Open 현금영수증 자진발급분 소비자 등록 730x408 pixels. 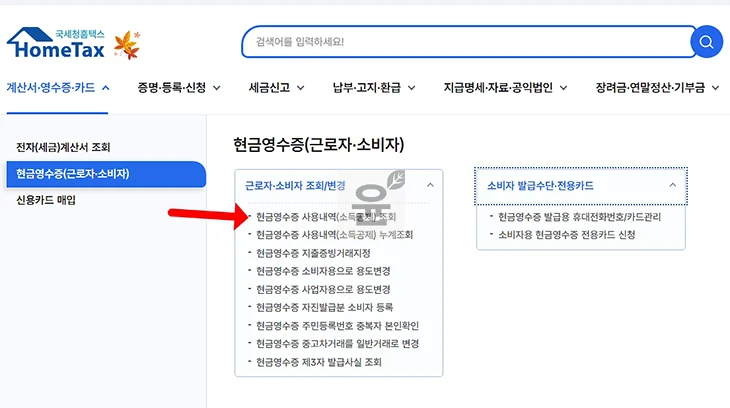pyautogui.click(x=324, y=307)
